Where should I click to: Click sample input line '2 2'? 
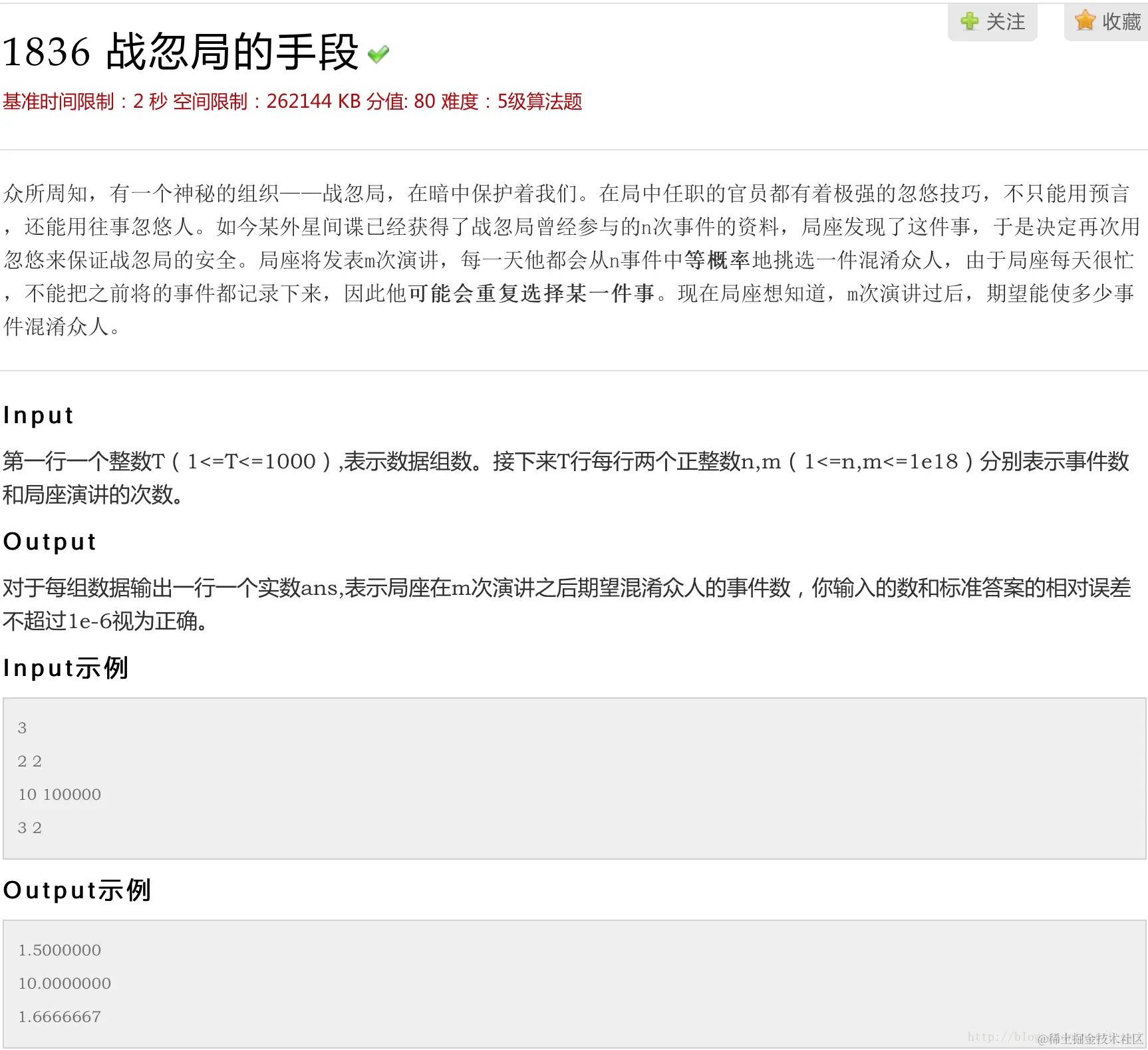pyautogui.click(x=29, y=761)
